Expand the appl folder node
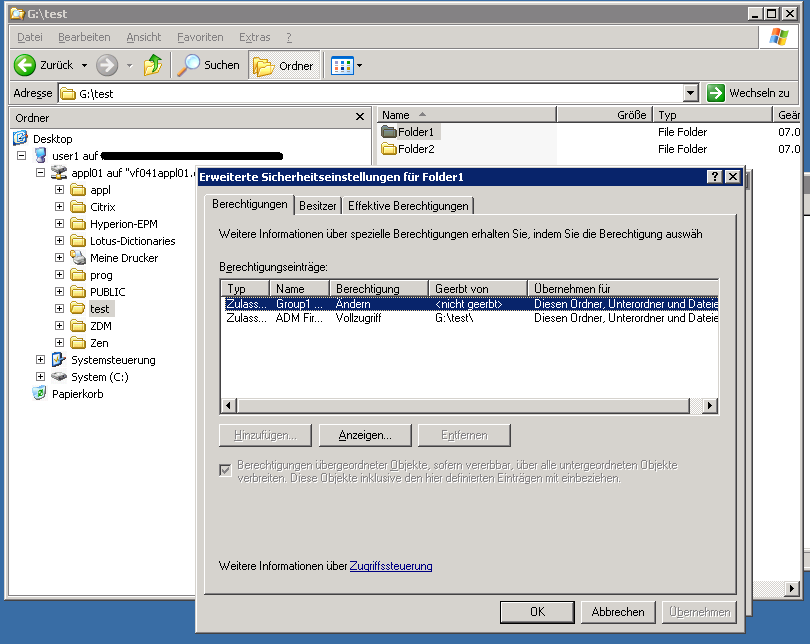810x644 pixels. (x=59, y=190)
